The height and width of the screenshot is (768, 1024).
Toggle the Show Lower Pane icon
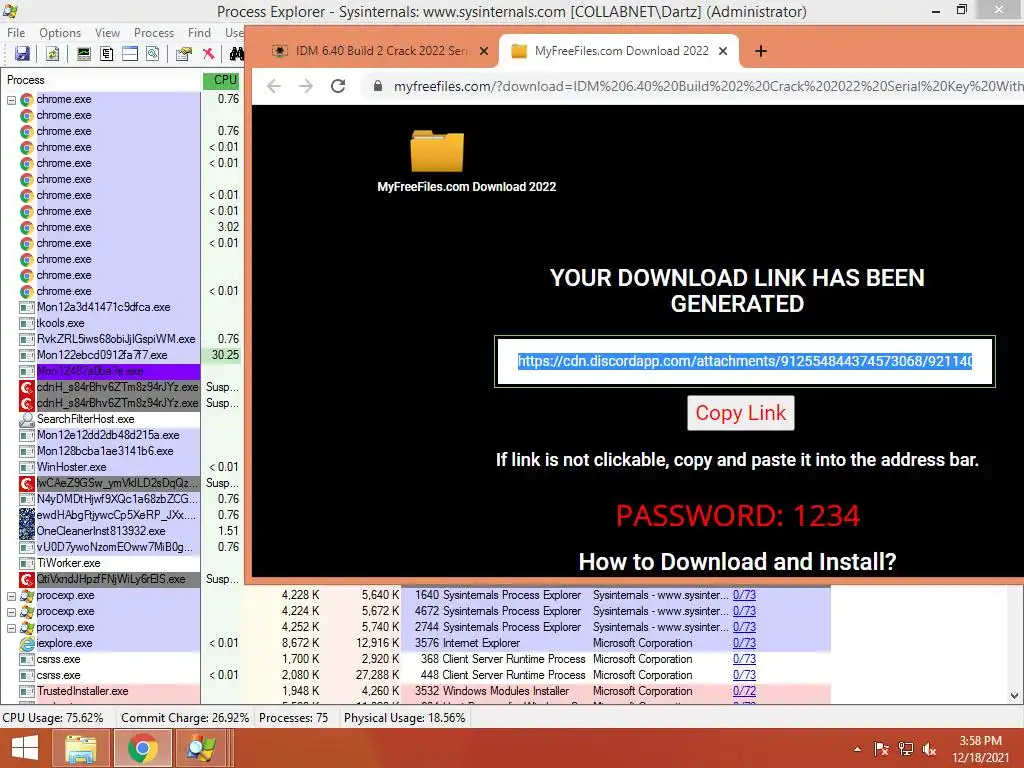[130, 54]
